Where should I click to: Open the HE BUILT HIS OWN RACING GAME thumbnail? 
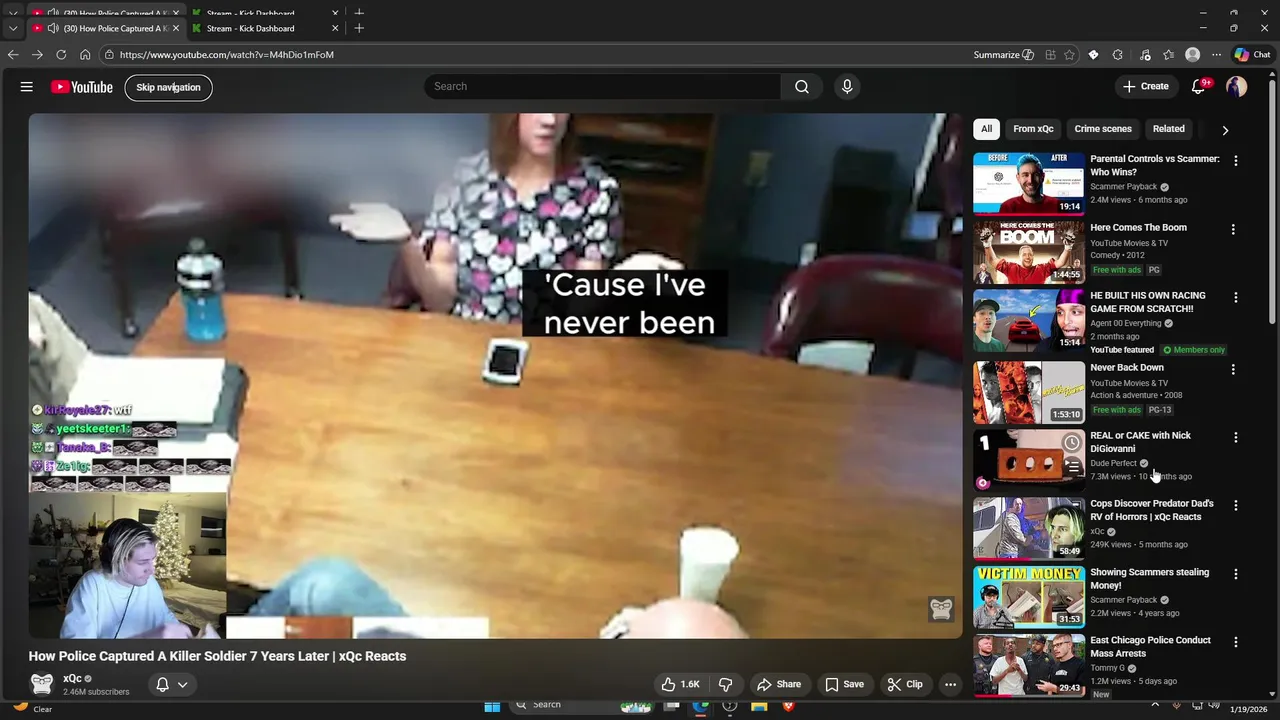point(1028,320)
